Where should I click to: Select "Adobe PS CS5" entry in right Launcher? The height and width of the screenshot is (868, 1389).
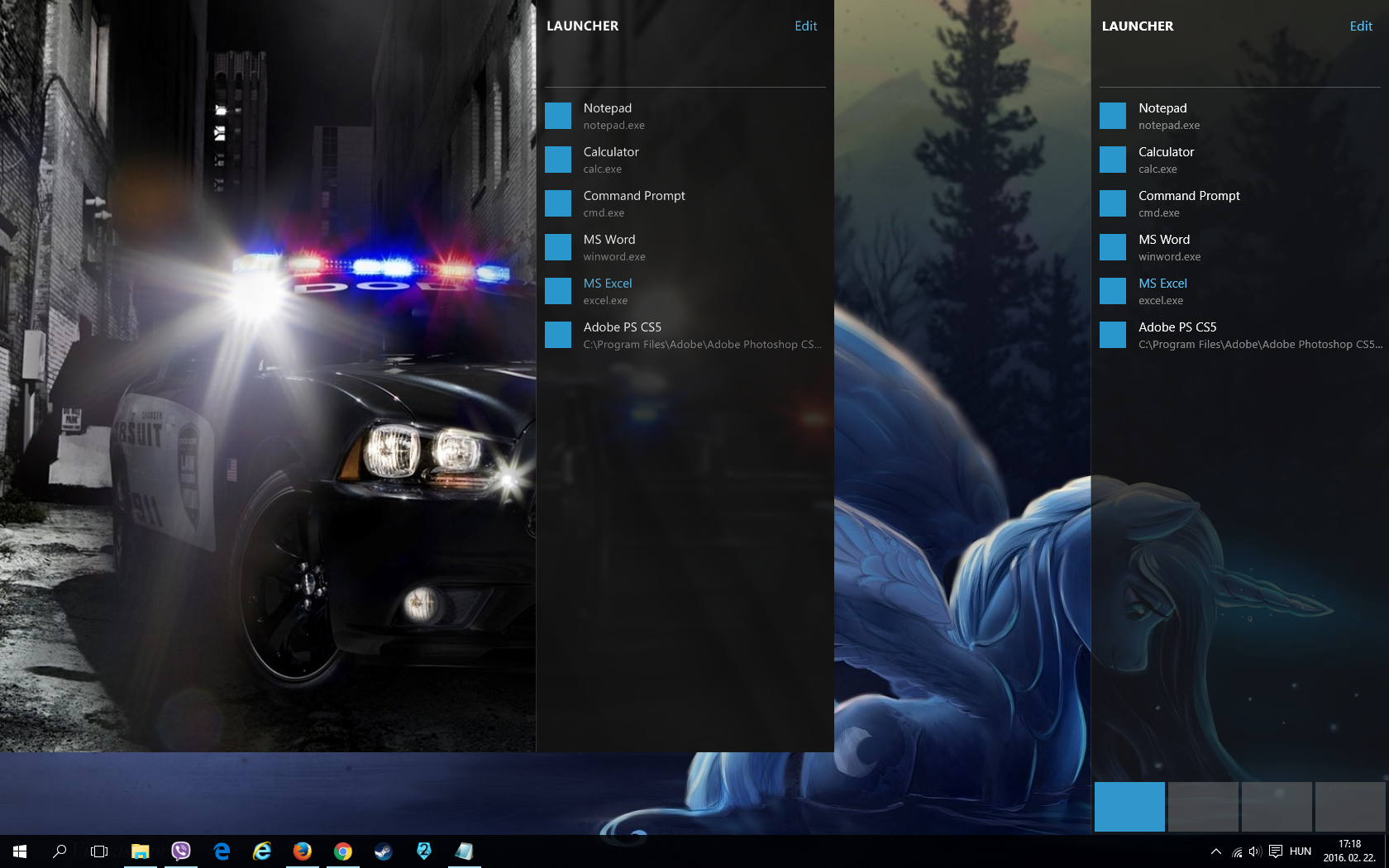(1240, 335)
